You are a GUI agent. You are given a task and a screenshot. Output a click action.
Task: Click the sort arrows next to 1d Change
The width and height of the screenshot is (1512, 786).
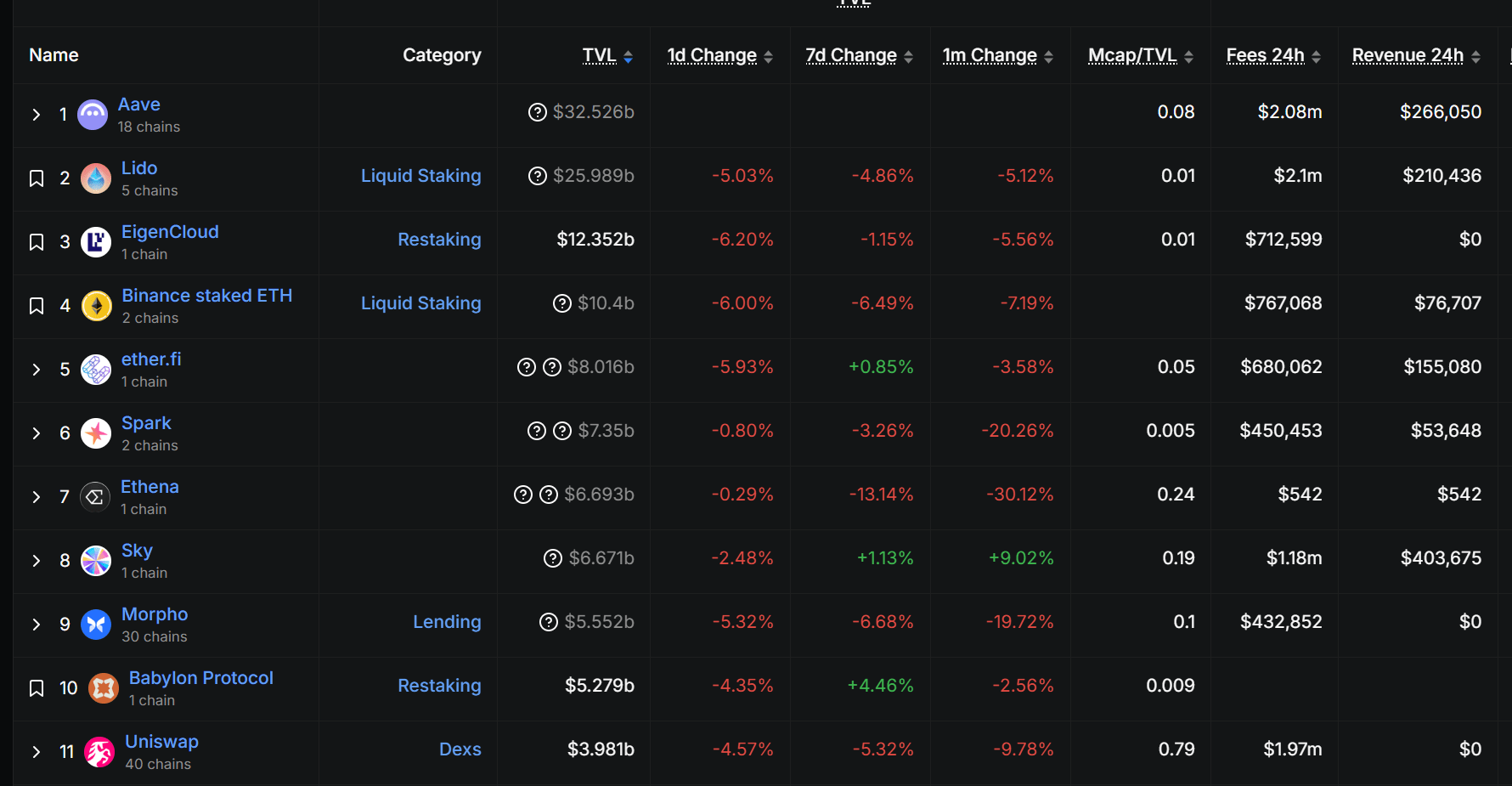(769, 57)
